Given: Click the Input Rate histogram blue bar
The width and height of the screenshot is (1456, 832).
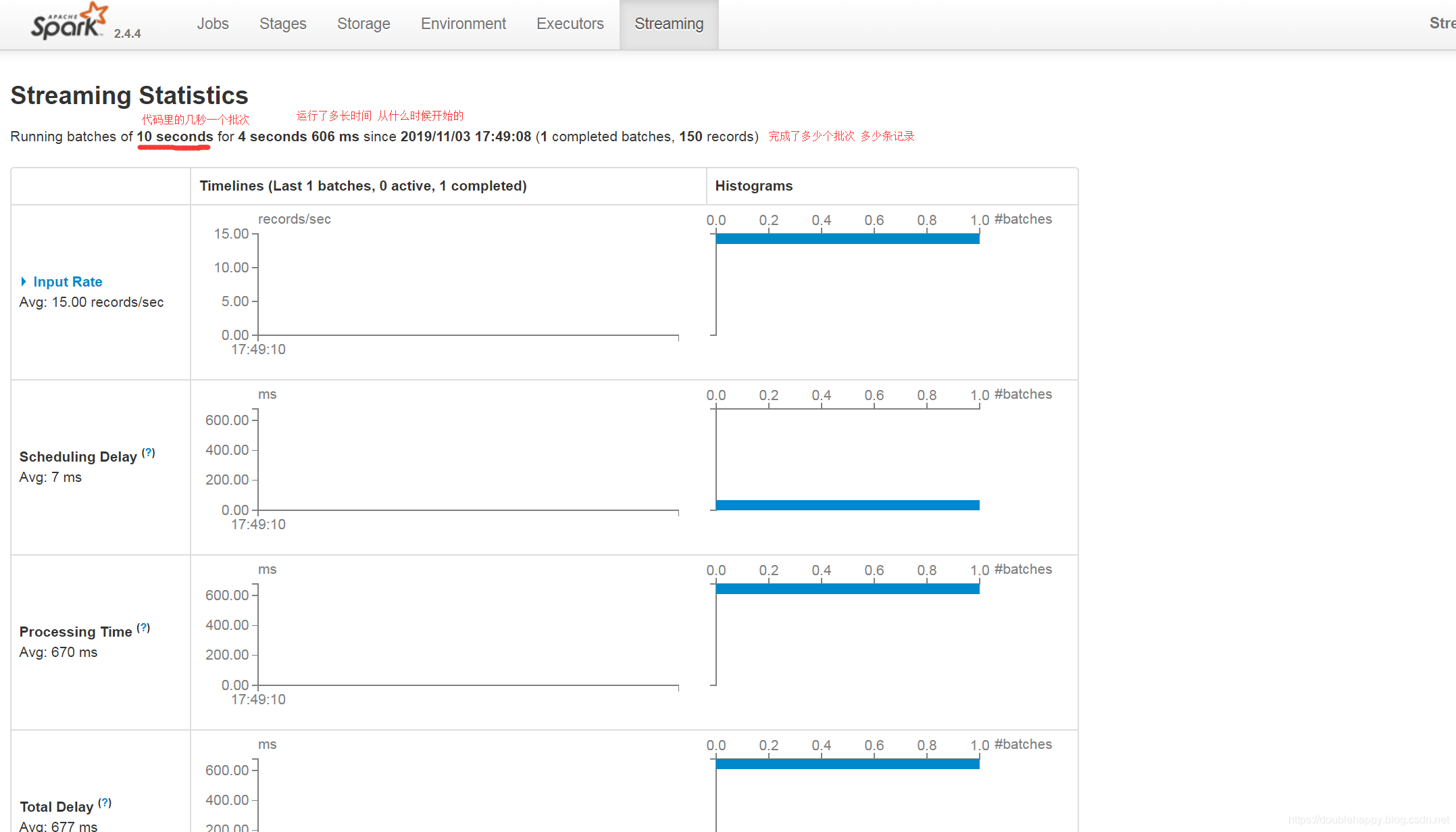Looking at the screenshot, I should point(847,239).
